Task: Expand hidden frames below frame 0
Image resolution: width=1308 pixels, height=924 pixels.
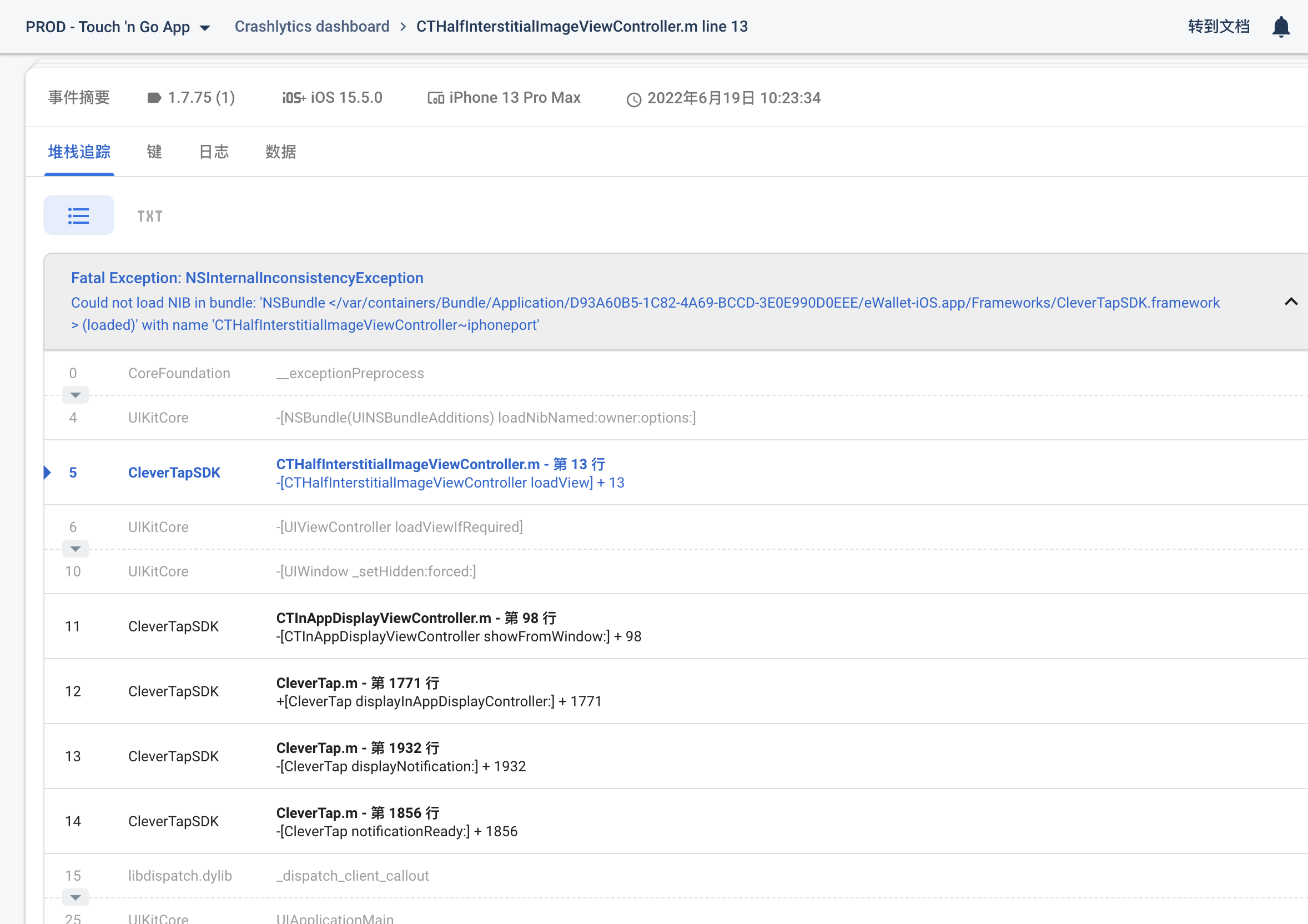Action: (x=74, y=395)
